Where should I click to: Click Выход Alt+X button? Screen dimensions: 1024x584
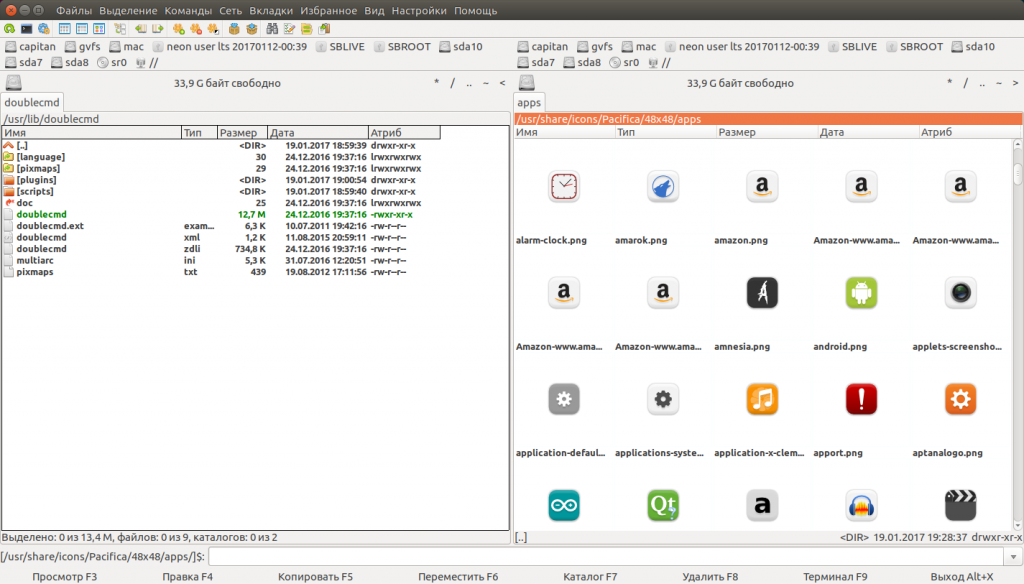[x=962, y=577]
